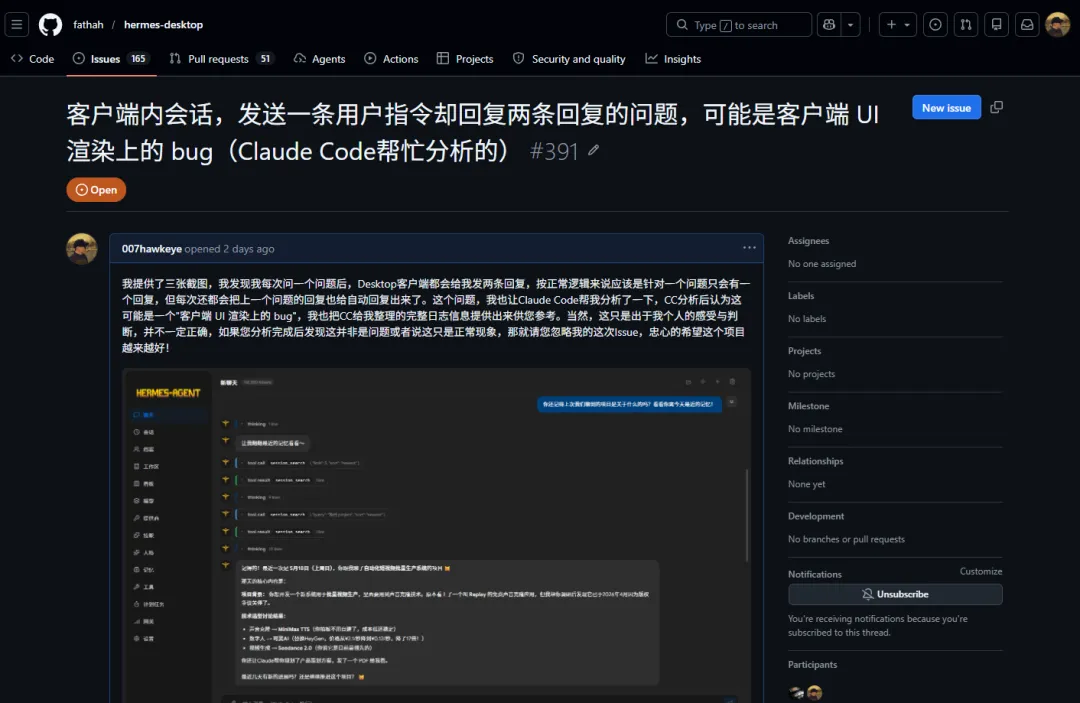Go to GitHub home via Octocat logo
The width and height of the screenshot is (1080, 703).
coord(50,25)
